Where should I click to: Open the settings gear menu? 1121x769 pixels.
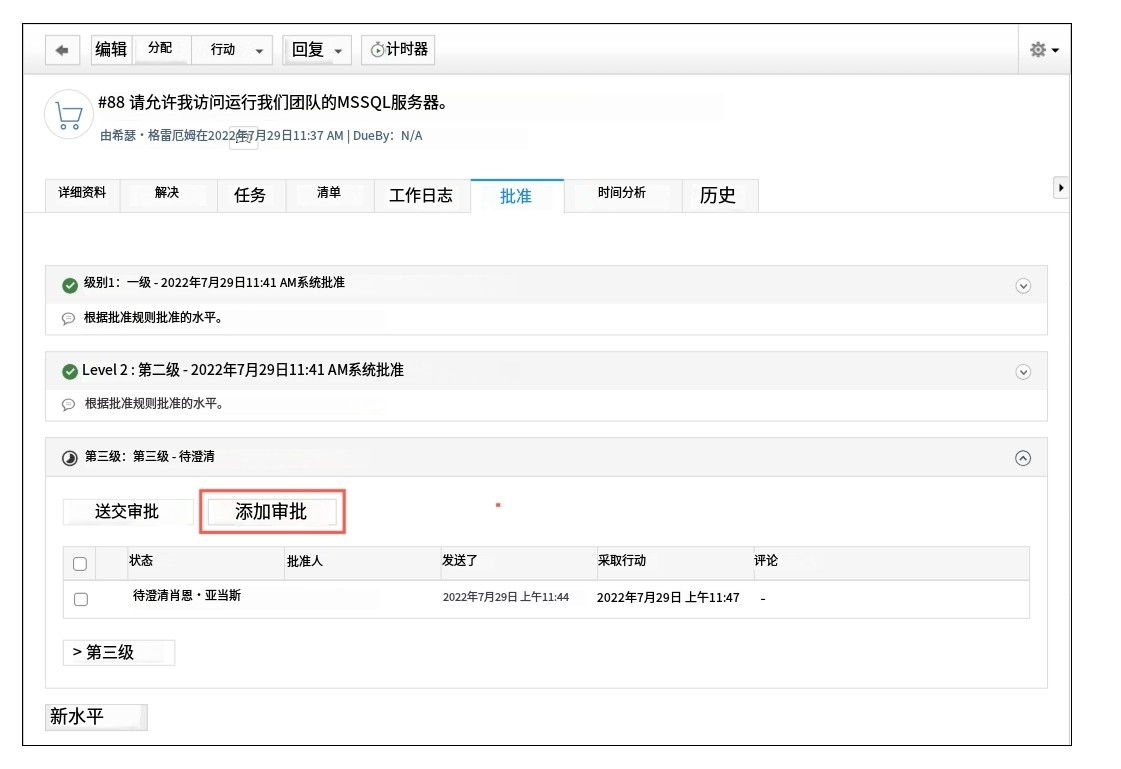(1043, 50)
